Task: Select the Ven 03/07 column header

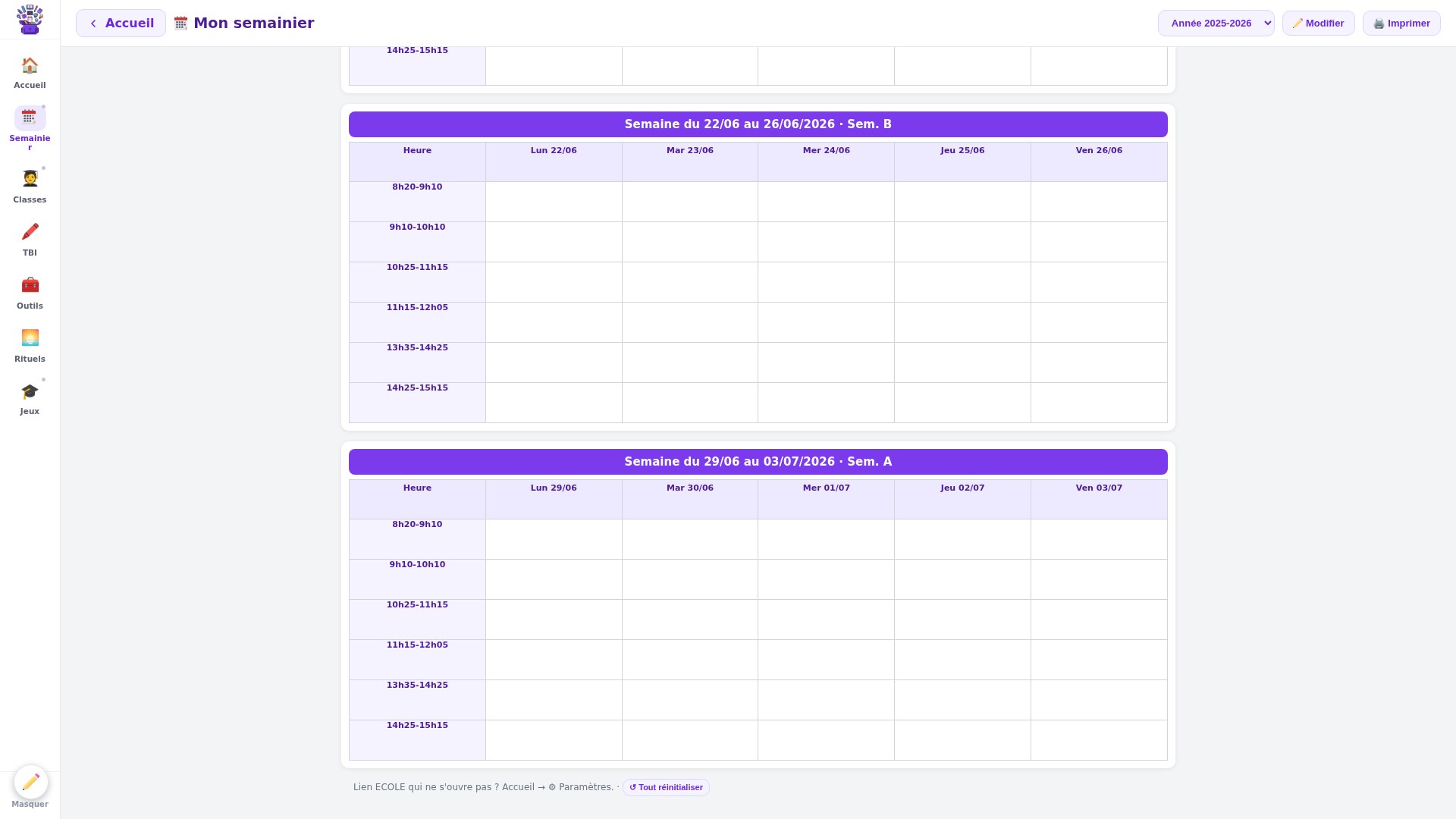Action: point(1099,499)
